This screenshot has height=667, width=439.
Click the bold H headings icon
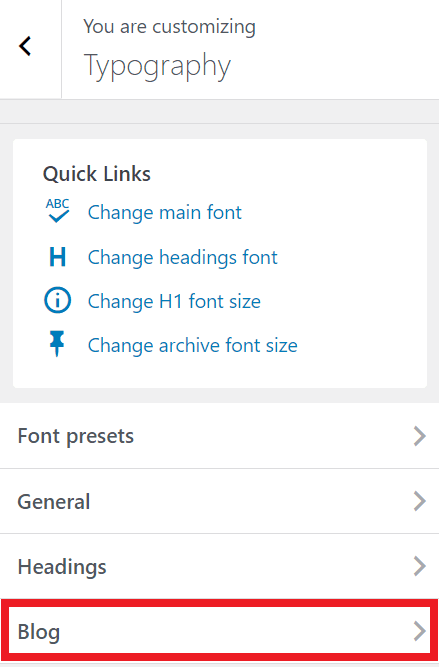57,257
